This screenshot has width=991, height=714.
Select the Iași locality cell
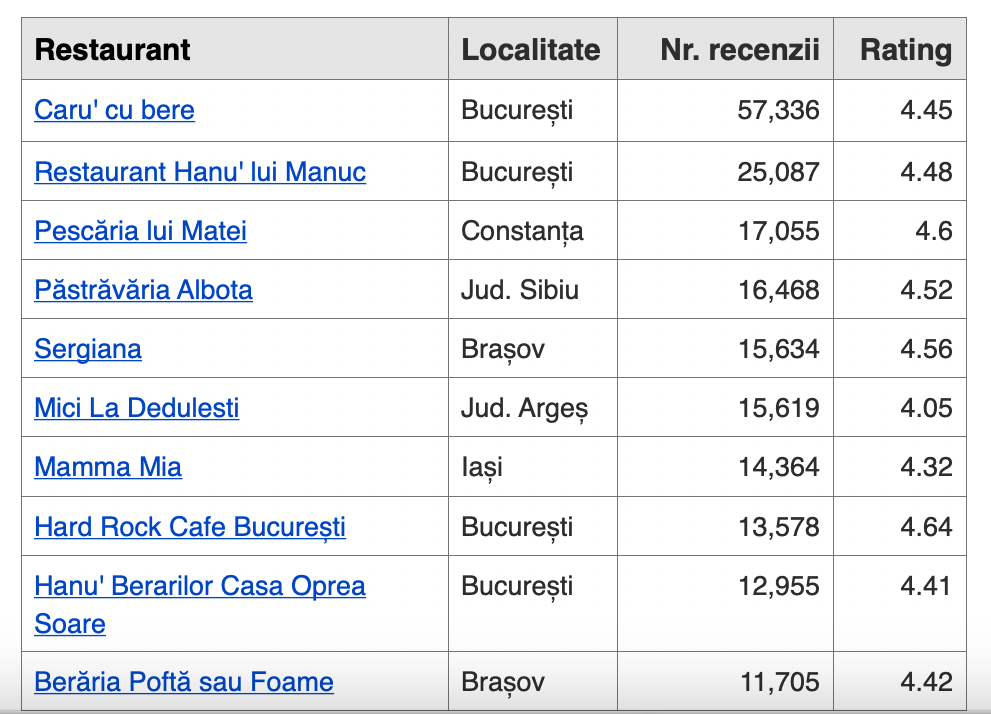482,467
